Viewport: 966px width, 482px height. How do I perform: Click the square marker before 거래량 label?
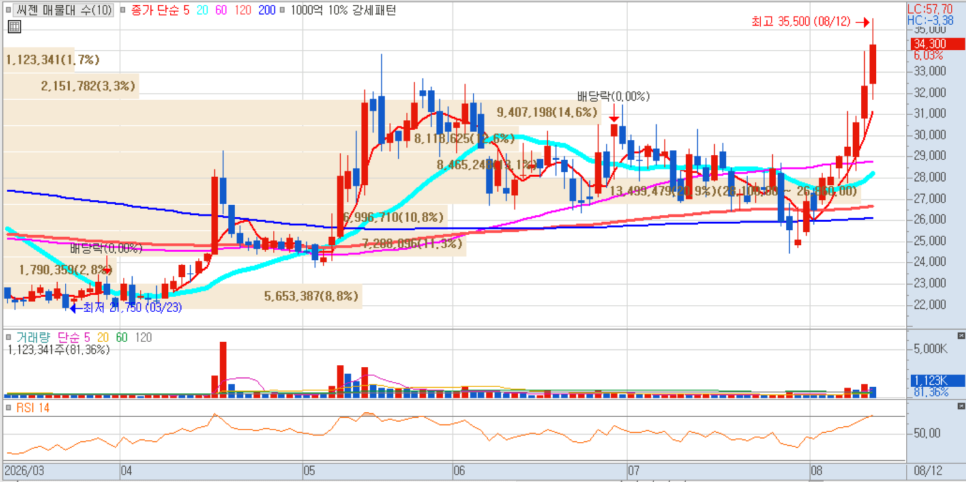pos(8,337)
